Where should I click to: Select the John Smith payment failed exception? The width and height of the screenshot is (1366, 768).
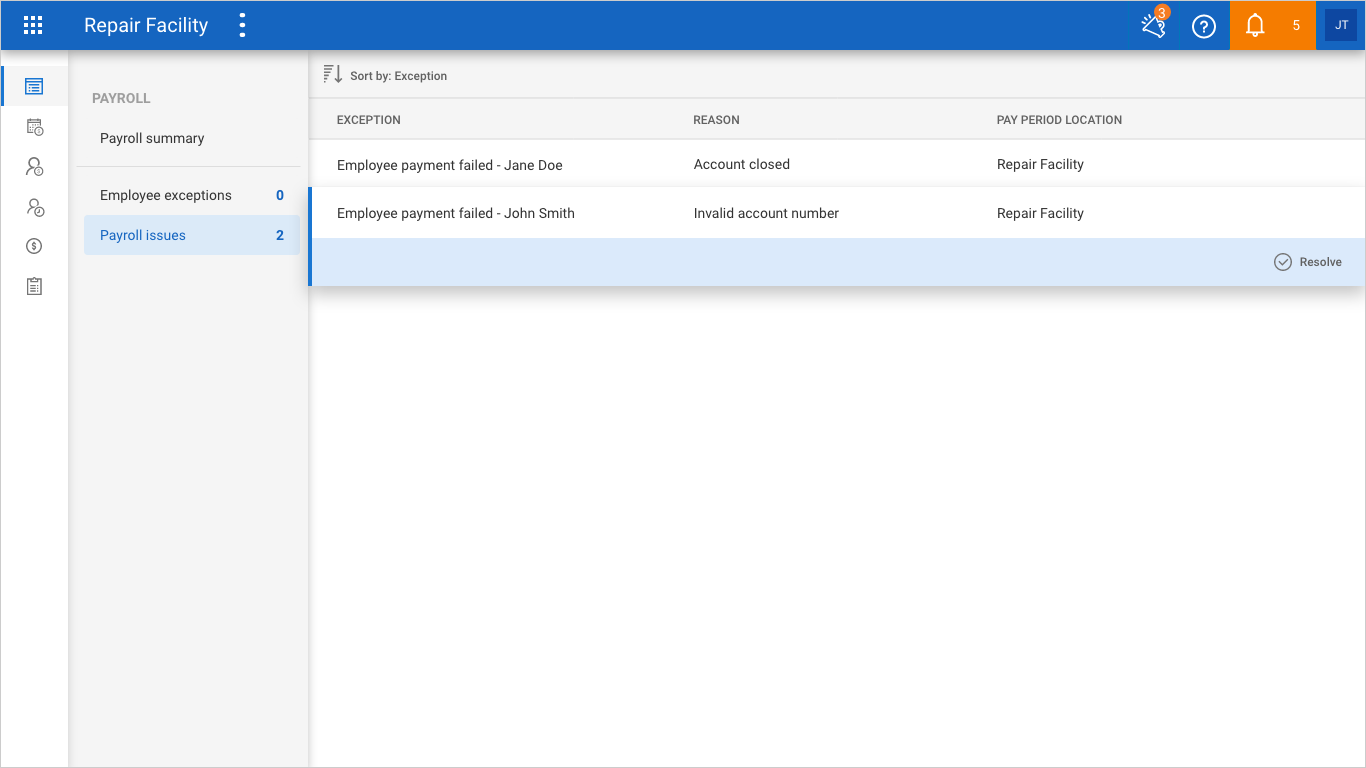456,213
